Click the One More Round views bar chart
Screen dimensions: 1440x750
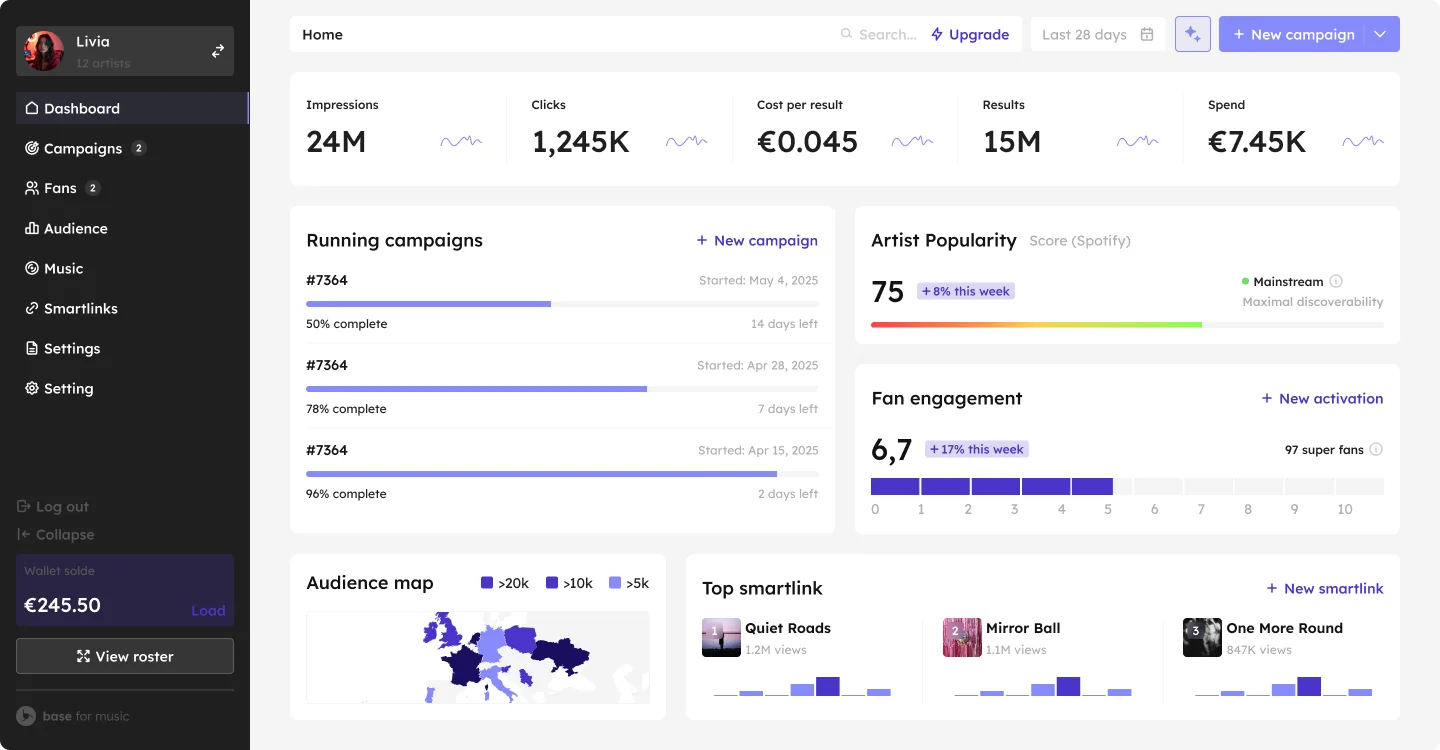(1284, 686)
